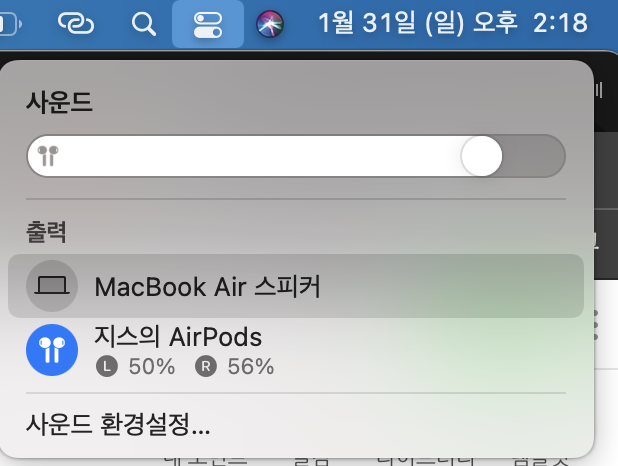Image resolution: width=618 pixels, height=466 pixels.
Task: Open 사운드 환경설정... preferences
Action: [x=118, y=424]
